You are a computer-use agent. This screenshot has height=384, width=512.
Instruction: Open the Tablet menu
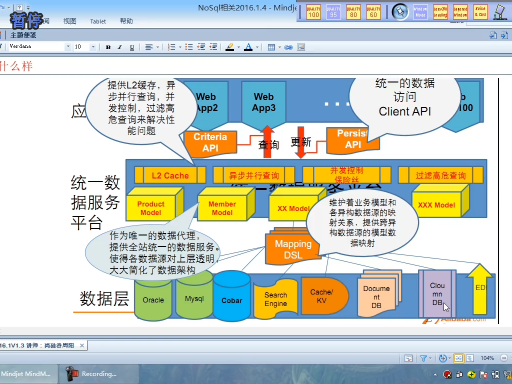(98, 21)
